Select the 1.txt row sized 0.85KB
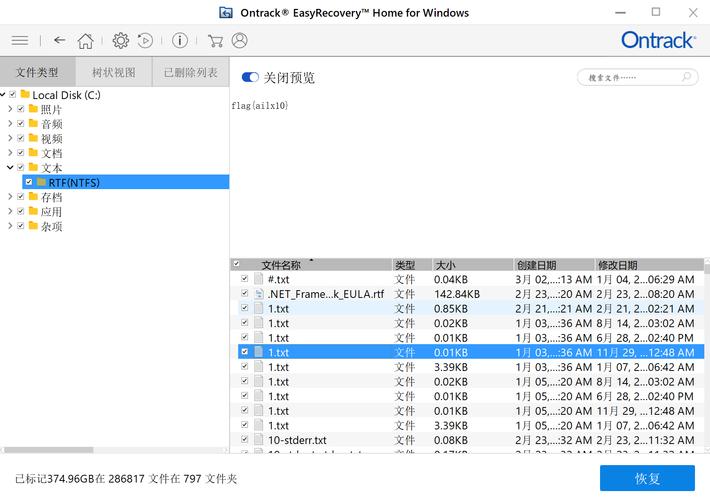Screen dimensions: 710x500 pyautogui.click(x=471, y=308)
